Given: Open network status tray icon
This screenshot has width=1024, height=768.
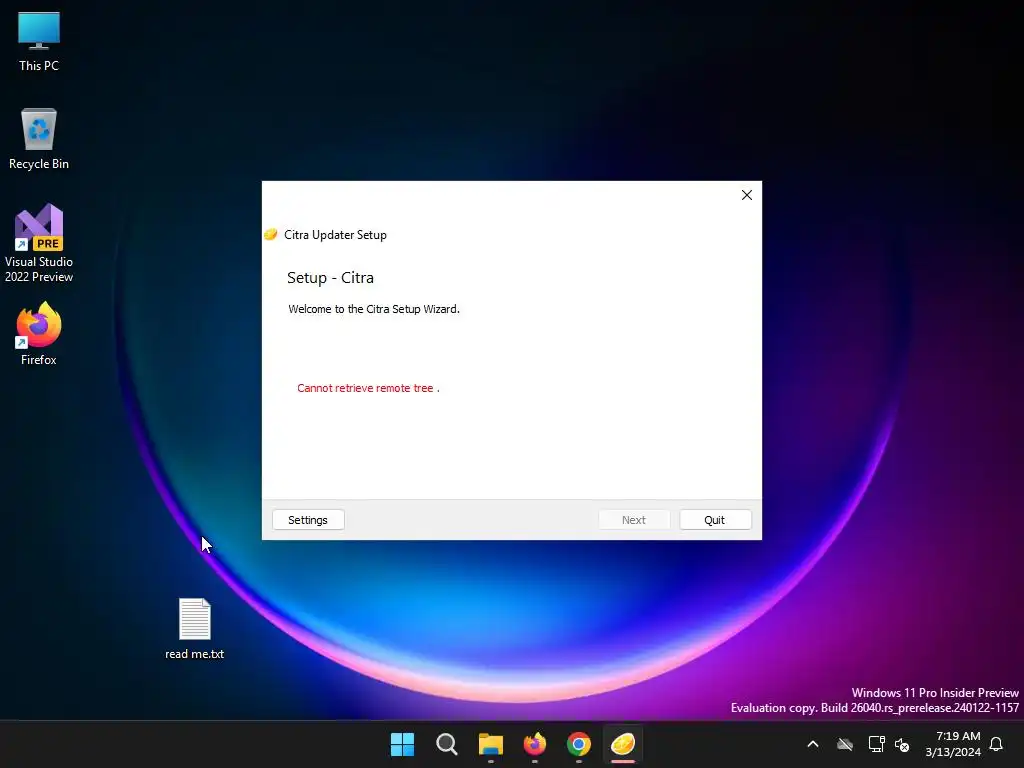Looking at the screenshot, I should tap(876, 744).
